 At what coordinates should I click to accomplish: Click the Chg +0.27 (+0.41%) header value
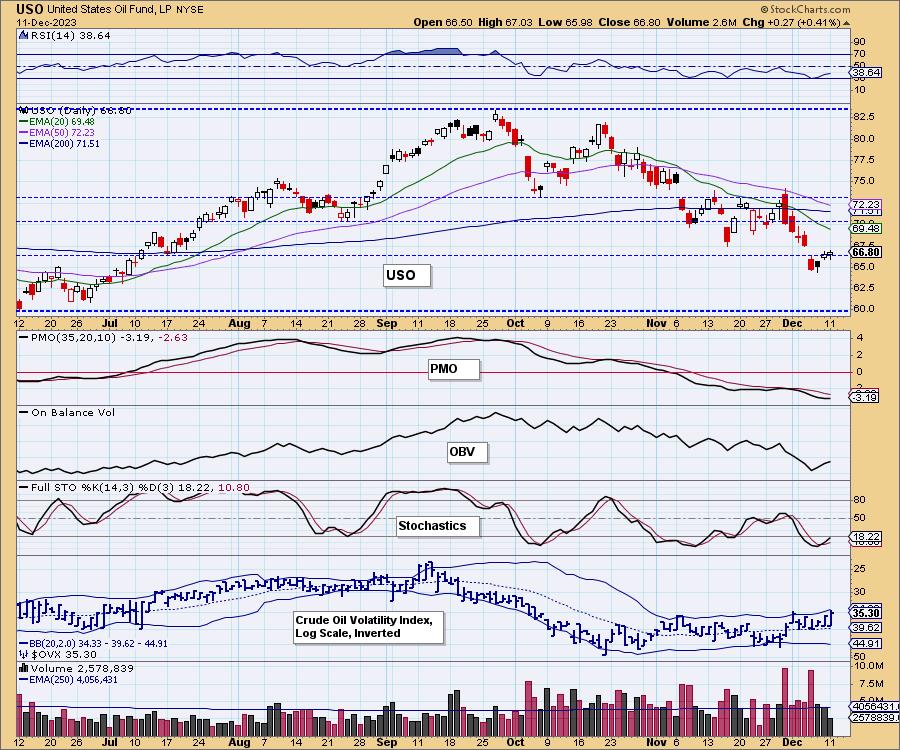pos(791,22)
